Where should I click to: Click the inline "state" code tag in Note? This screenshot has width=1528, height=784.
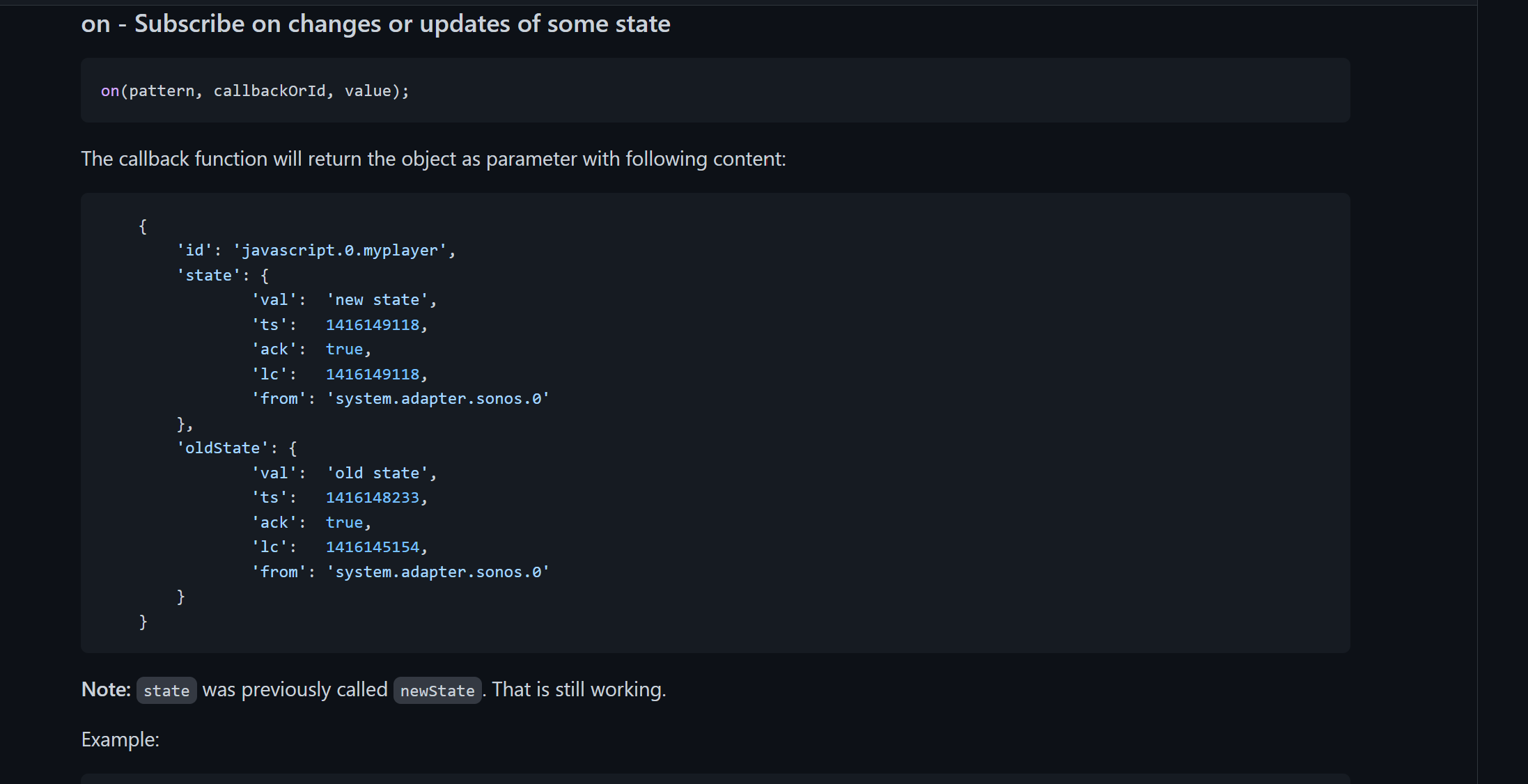click(166, 691)
